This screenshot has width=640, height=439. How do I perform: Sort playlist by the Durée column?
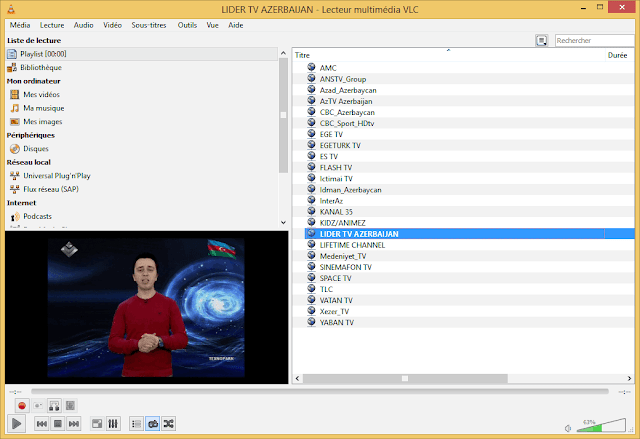(x=620, y=55)
